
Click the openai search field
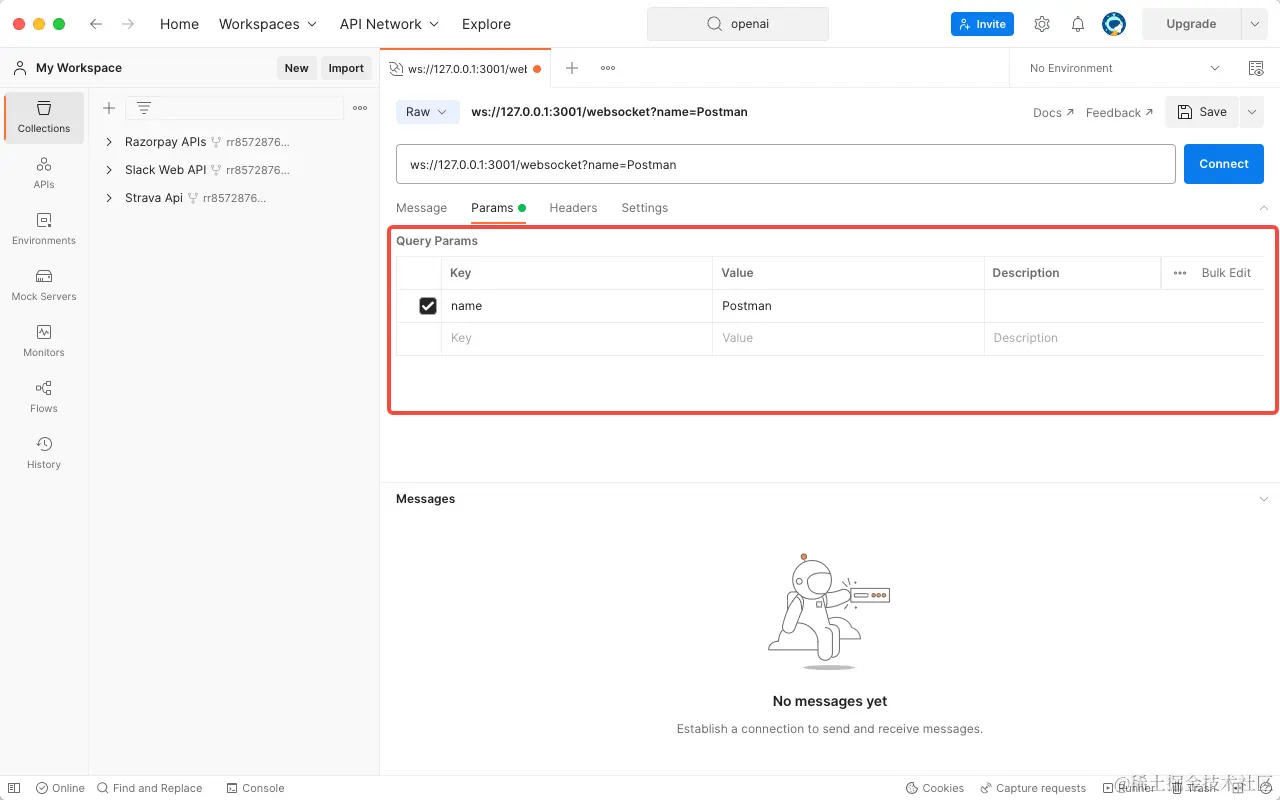coord(738,23)
